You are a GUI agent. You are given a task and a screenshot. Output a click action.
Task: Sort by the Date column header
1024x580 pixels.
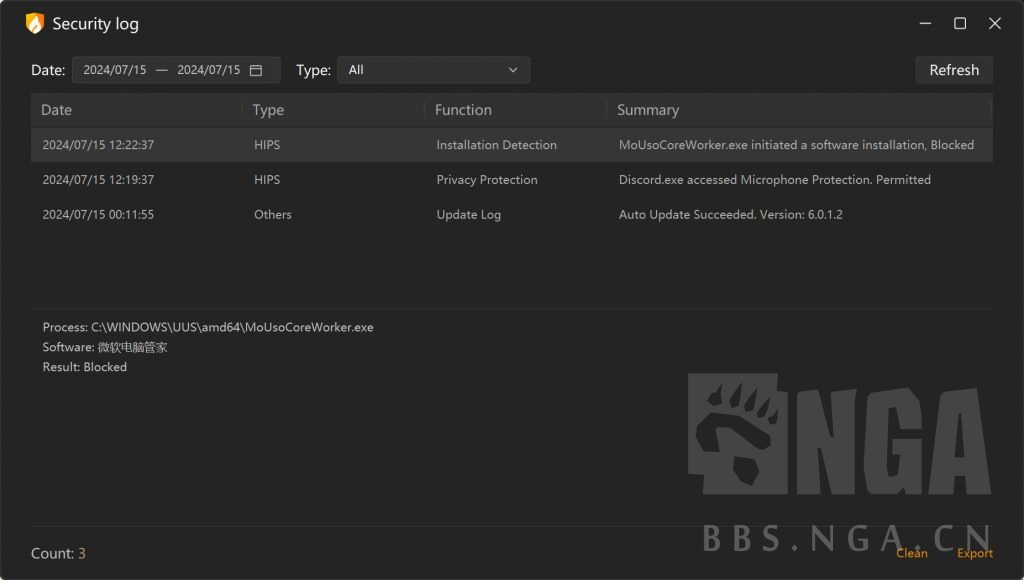(57, 110)
